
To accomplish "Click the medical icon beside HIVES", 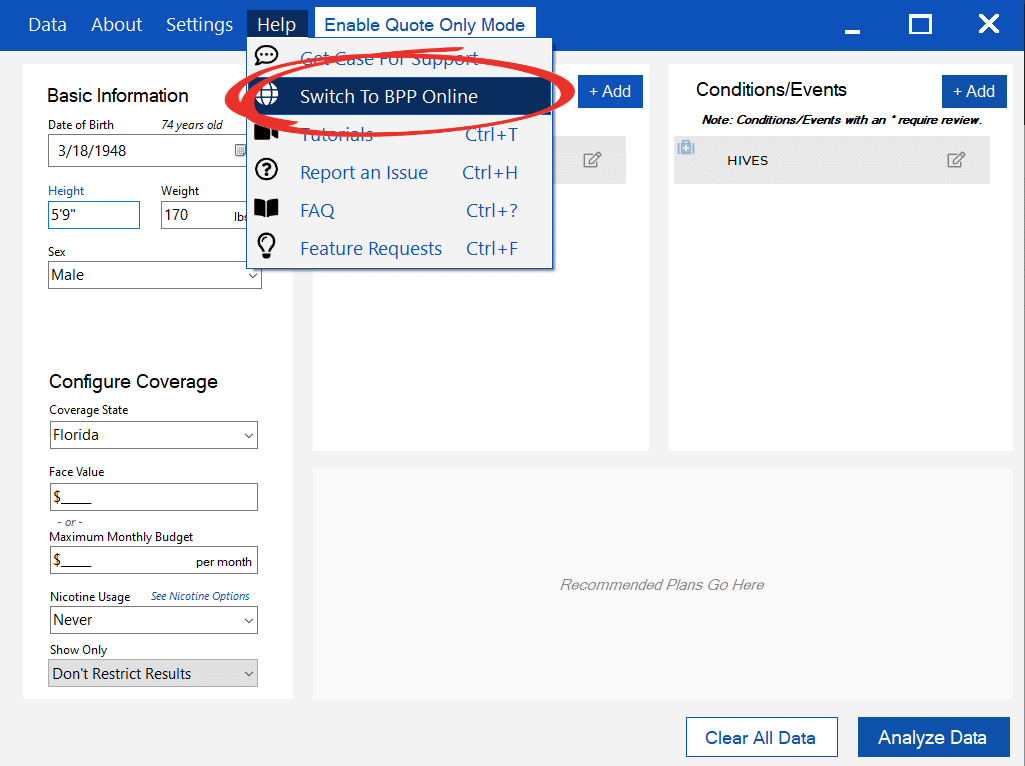I will pyautogui.click(x=686, y=148).
